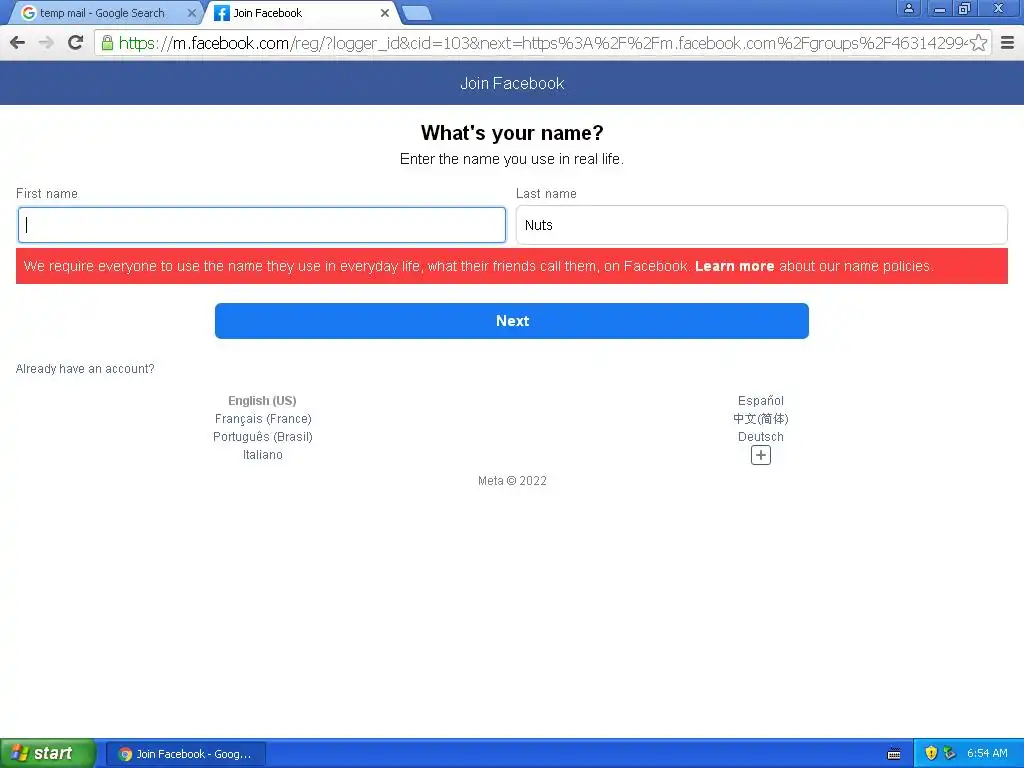This screenshot has width=1024, height=768.
Task: Click the address bar URL
Action: 542,43
